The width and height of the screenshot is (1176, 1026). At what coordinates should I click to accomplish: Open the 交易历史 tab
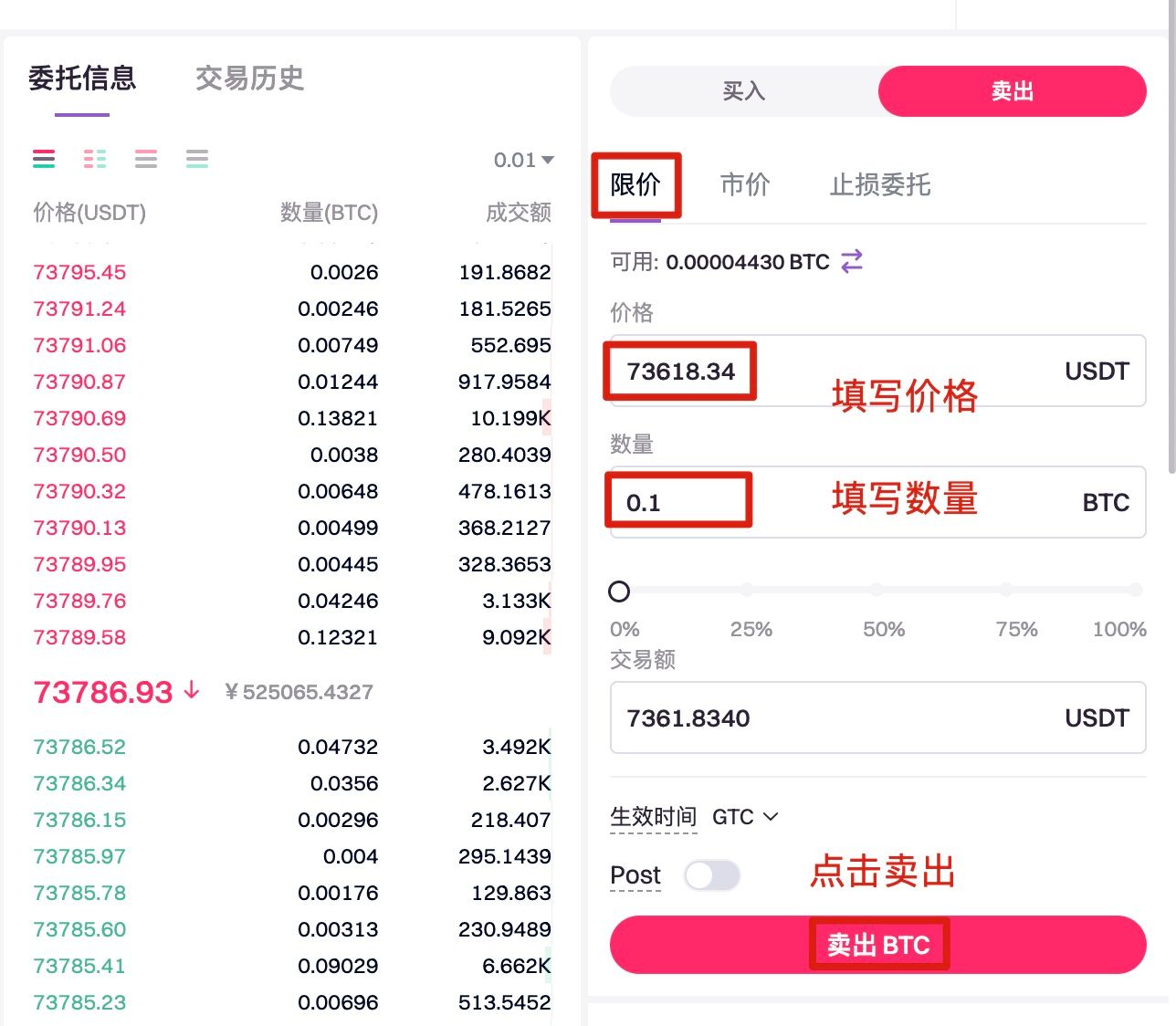click(249, 79)
